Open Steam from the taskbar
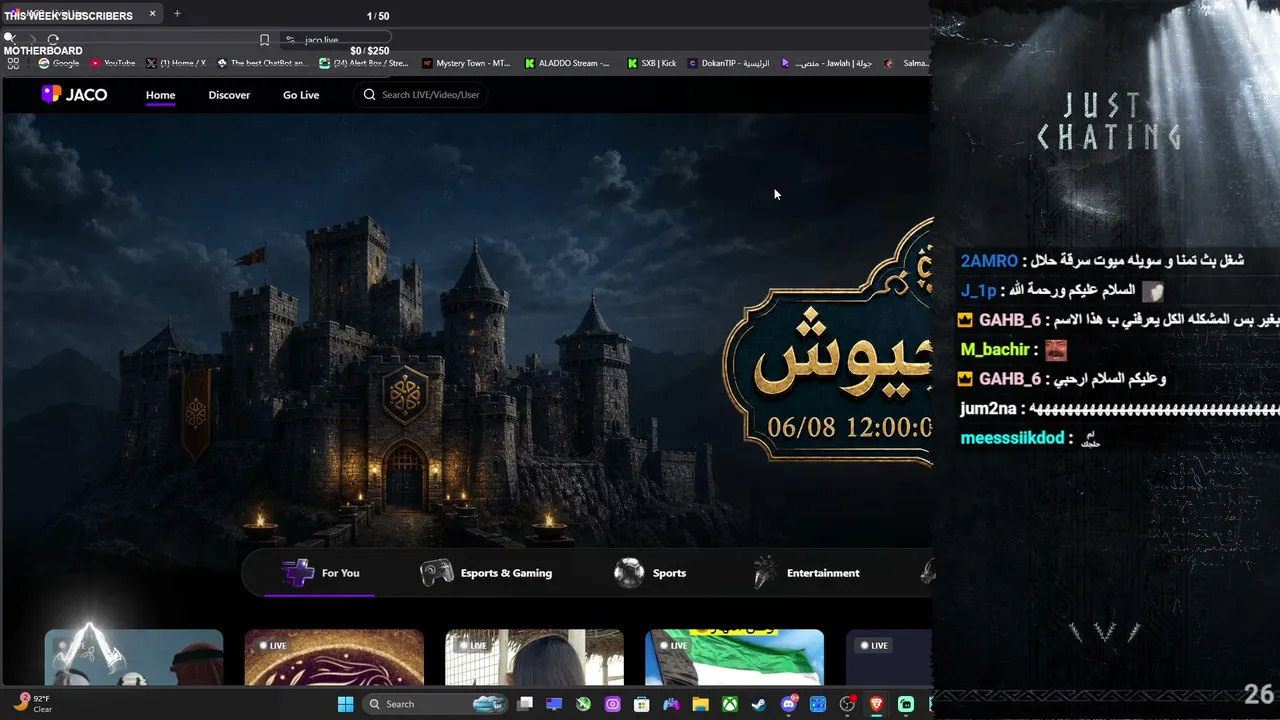The height and width of the screenshot is (720, 1280). point(759,704)
